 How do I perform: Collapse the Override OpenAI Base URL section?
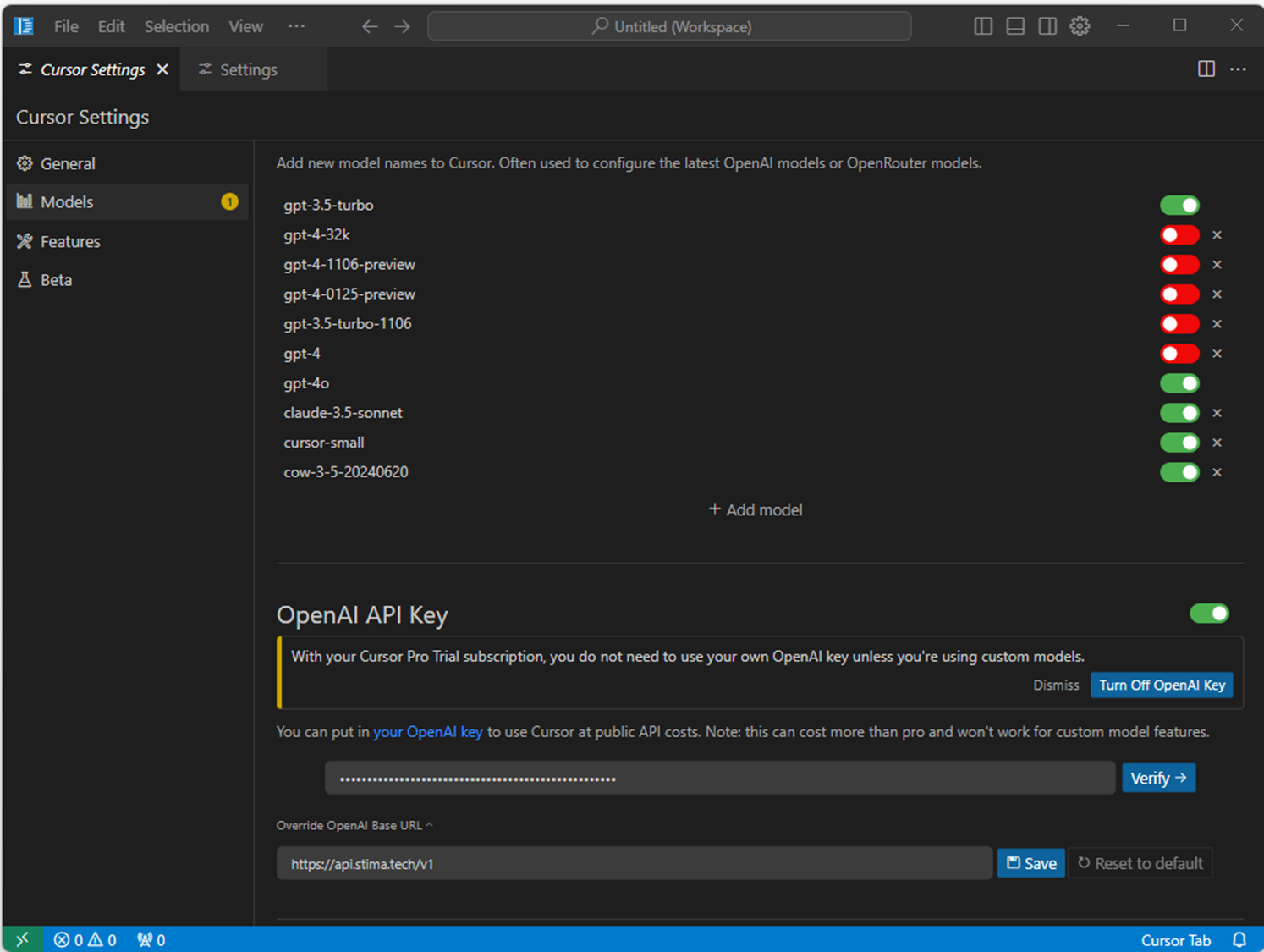(x=354, y=825)
